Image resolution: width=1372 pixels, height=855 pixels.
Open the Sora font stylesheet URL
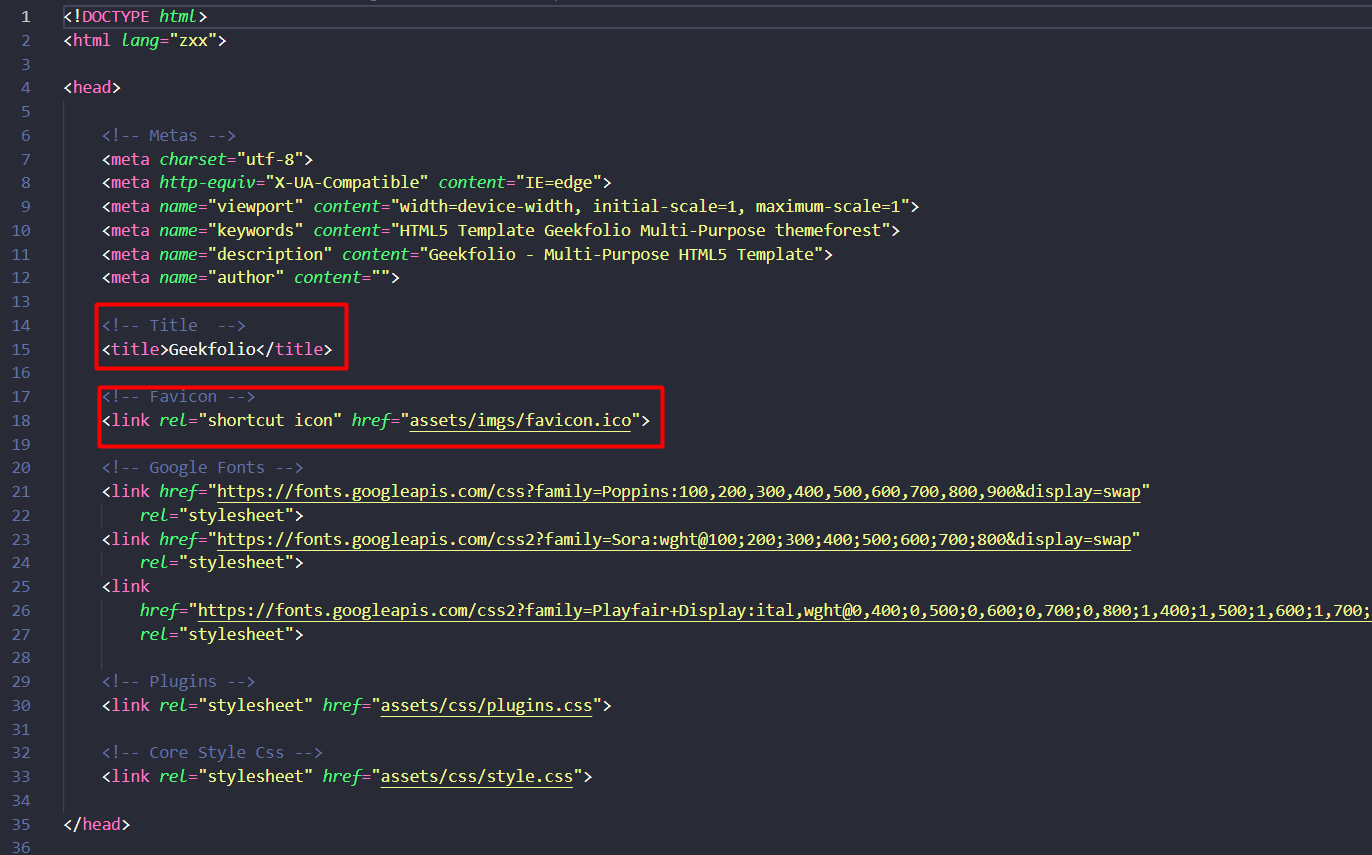click(x=673, y=540)
